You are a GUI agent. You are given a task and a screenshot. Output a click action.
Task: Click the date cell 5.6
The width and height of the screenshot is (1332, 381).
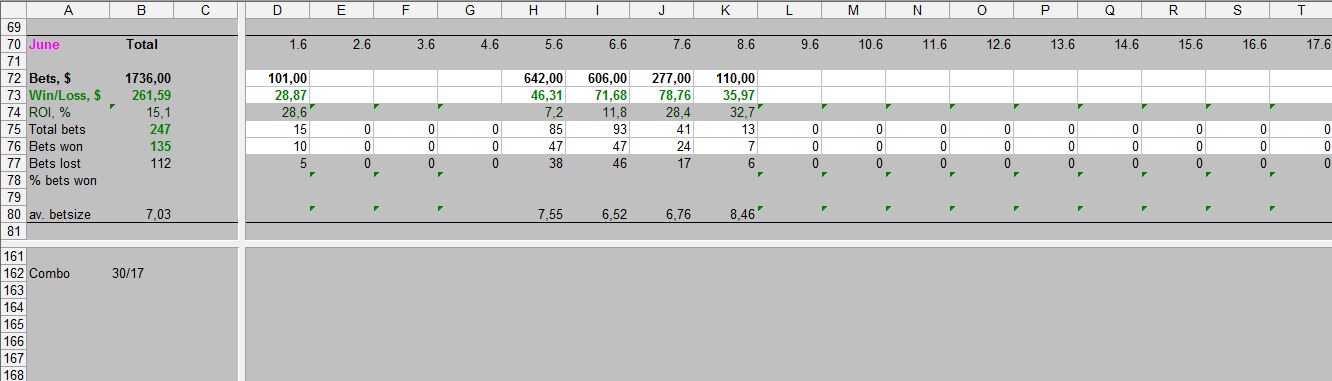point(533,44)
